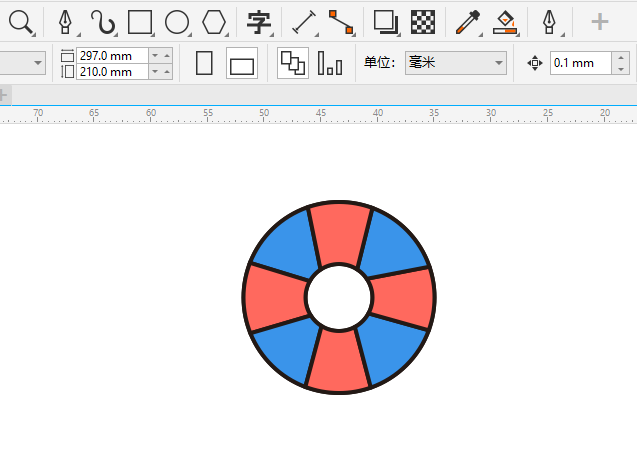The image size is (637, 450).
Task: Click the left red wheel segment
Action: (x=274, y=297)
